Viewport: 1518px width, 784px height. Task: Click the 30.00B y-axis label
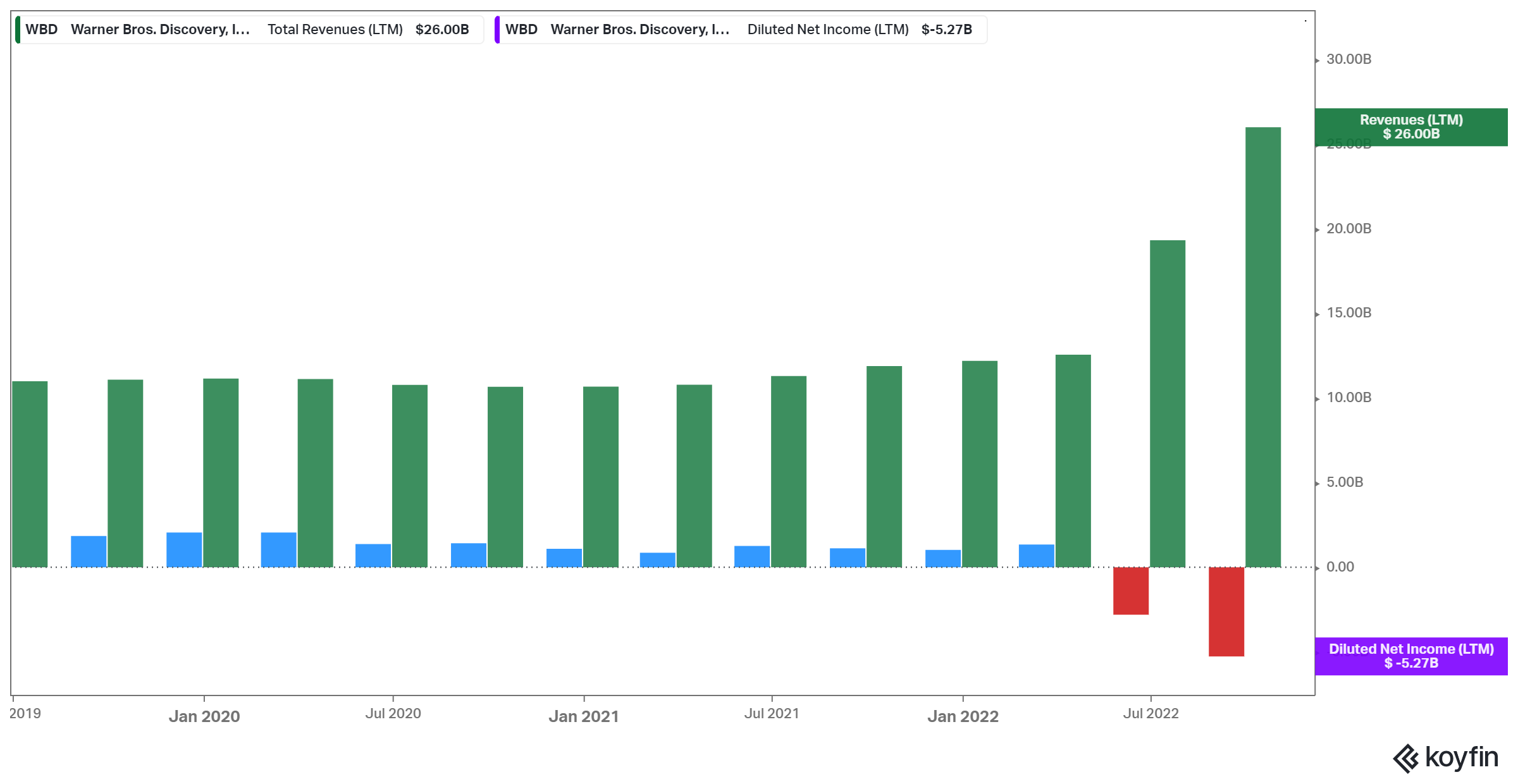[x=1348, y=59]
